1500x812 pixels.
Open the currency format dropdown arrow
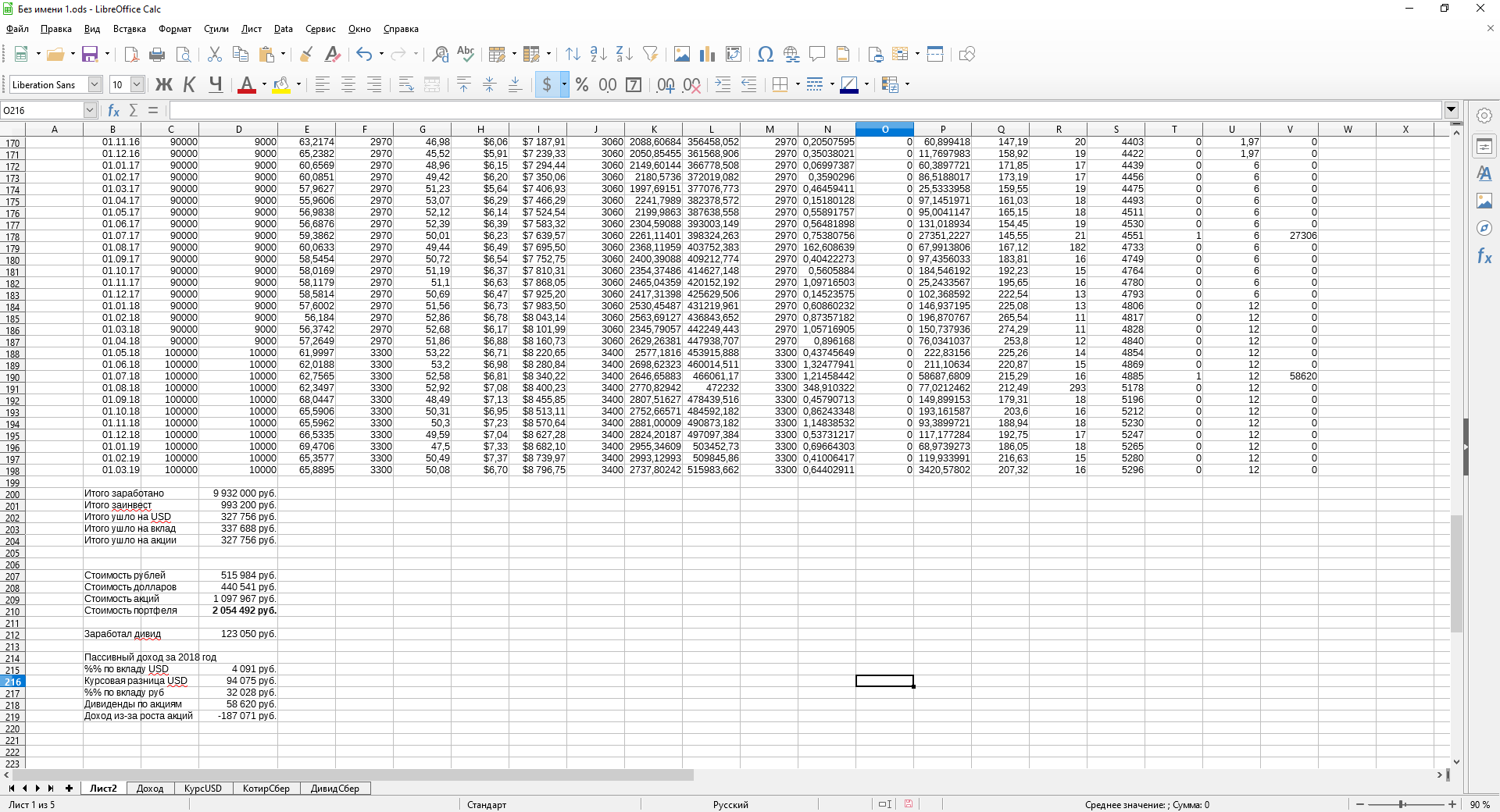tap(564, 84)
